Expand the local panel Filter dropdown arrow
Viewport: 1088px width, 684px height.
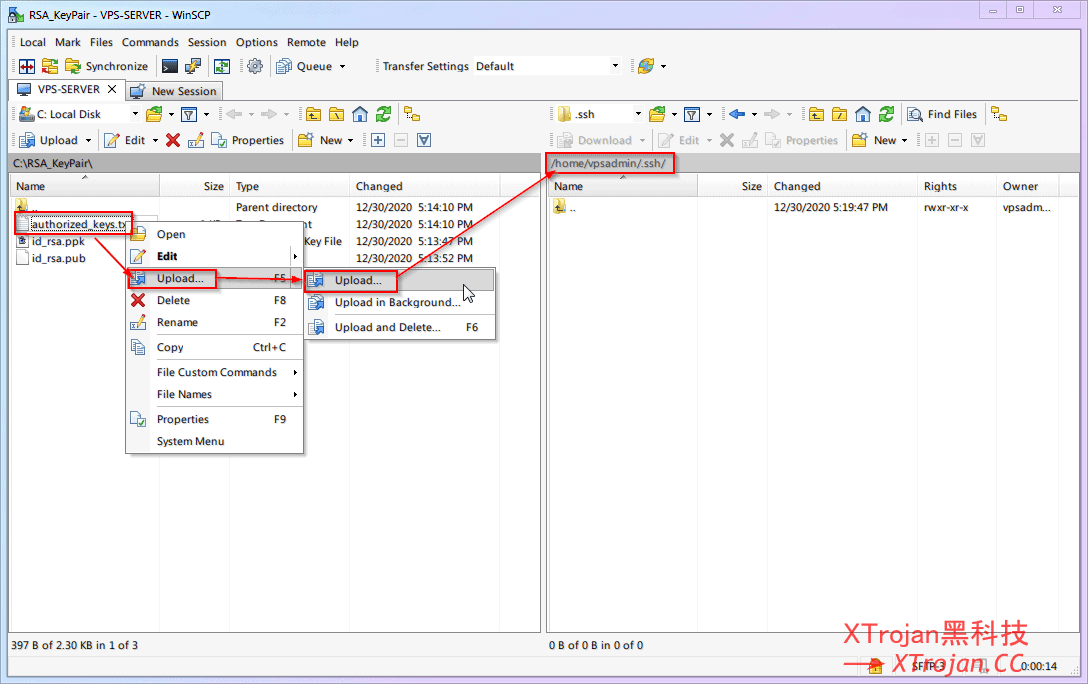(206, 114)
